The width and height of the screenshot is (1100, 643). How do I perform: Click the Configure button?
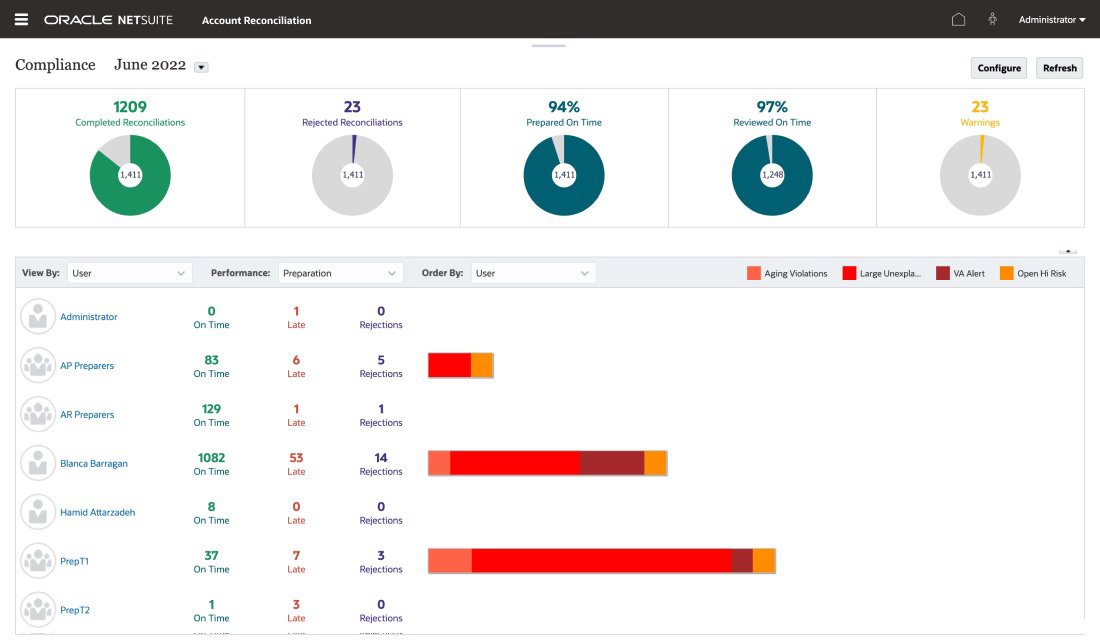(x=998, y=67)
